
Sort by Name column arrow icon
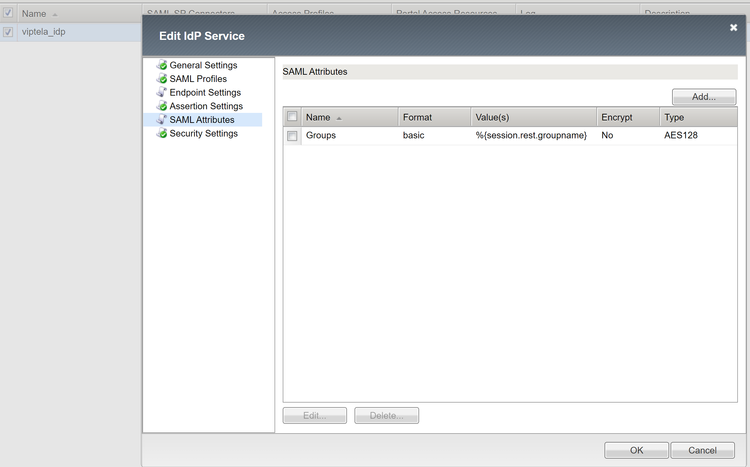tap(339, 118)
